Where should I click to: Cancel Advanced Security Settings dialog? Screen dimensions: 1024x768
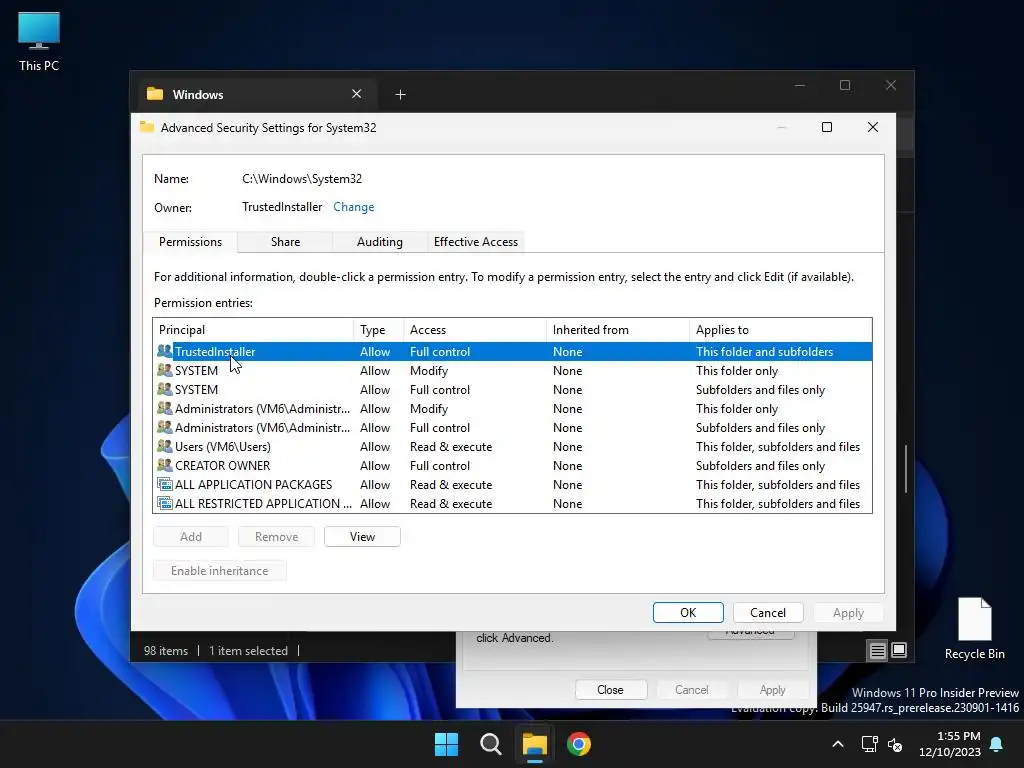point(767,613)
